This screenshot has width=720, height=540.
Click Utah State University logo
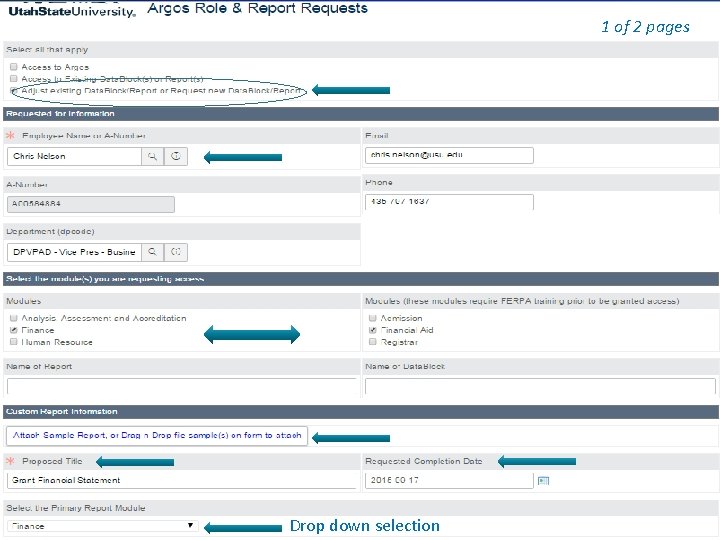pyautogui.click(x=72, y=10)
